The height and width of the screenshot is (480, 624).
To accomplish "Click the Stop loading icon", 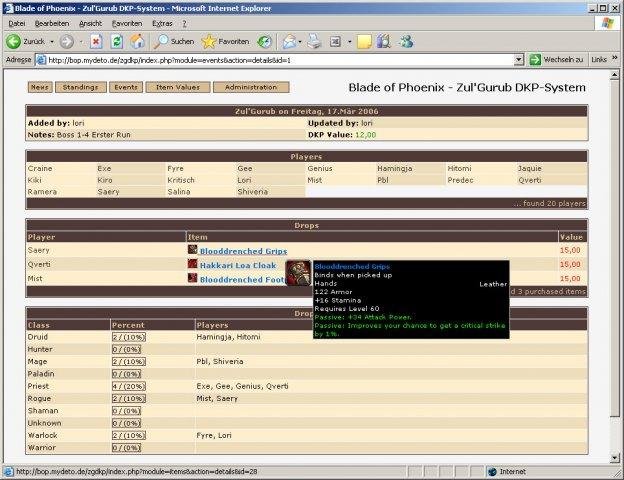I will pyautogui.click(x=96, y=42).
